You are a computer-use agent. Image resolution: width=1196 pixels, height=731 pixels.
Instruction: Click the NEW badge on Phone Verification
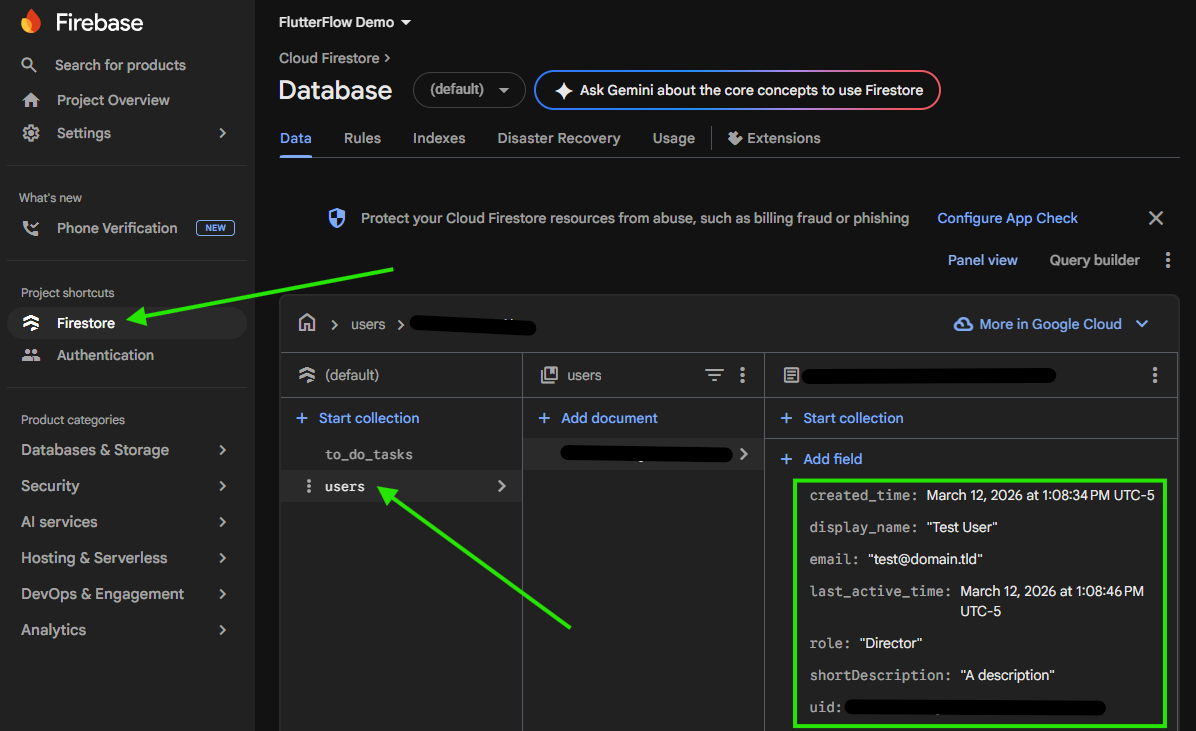pyautogui.click(x=215, y=228)
